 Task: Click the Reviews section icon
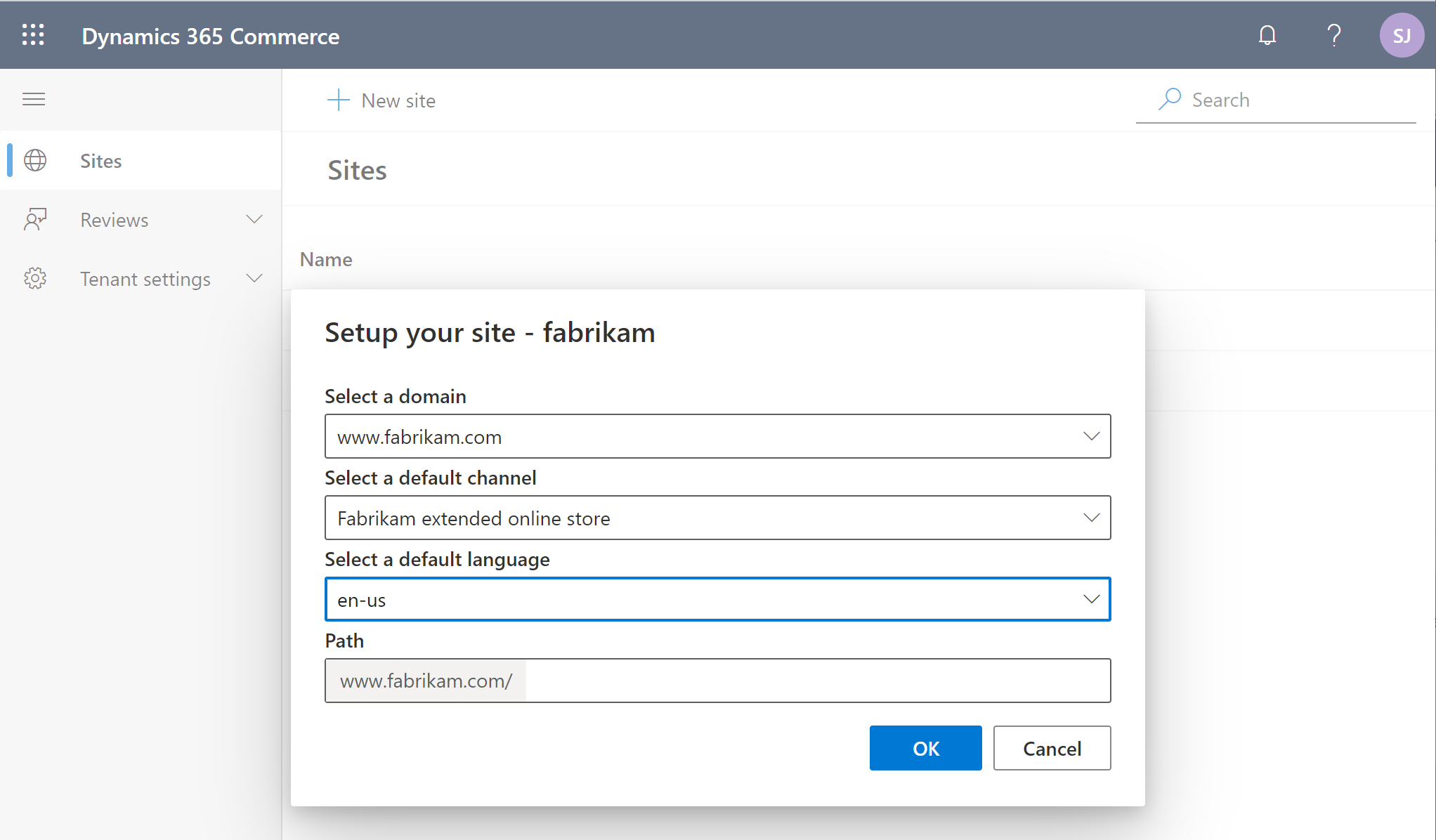34,219
